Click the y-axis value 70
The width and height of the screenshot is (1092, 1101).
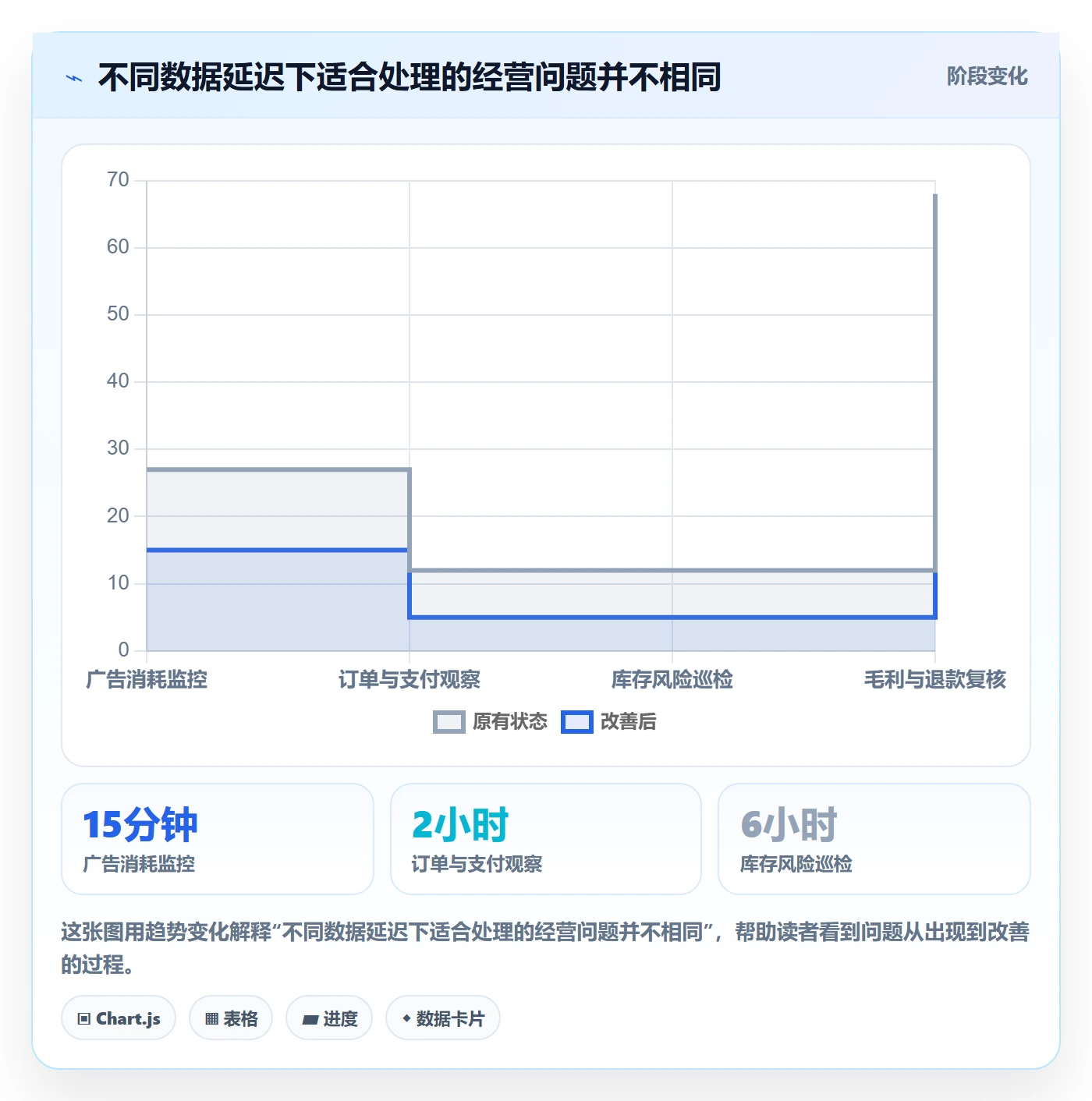click(118, 180)
